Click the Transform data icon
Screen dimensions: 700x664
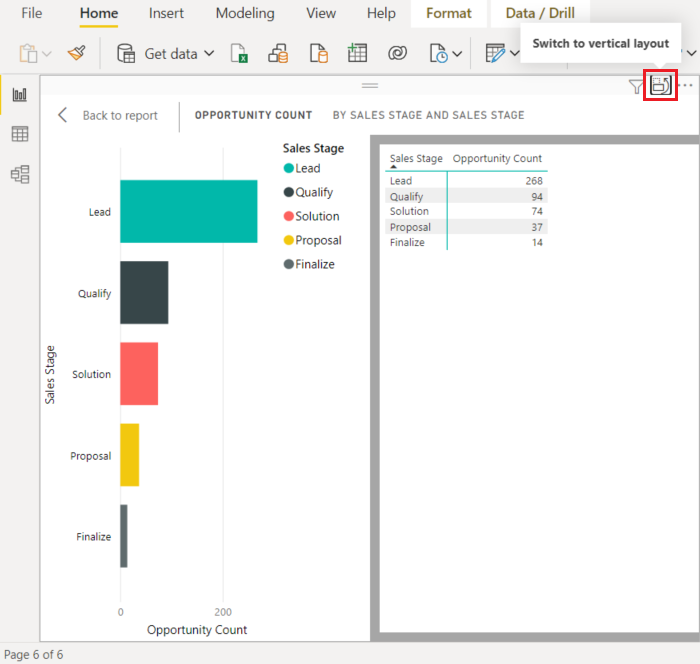(495, 54)
